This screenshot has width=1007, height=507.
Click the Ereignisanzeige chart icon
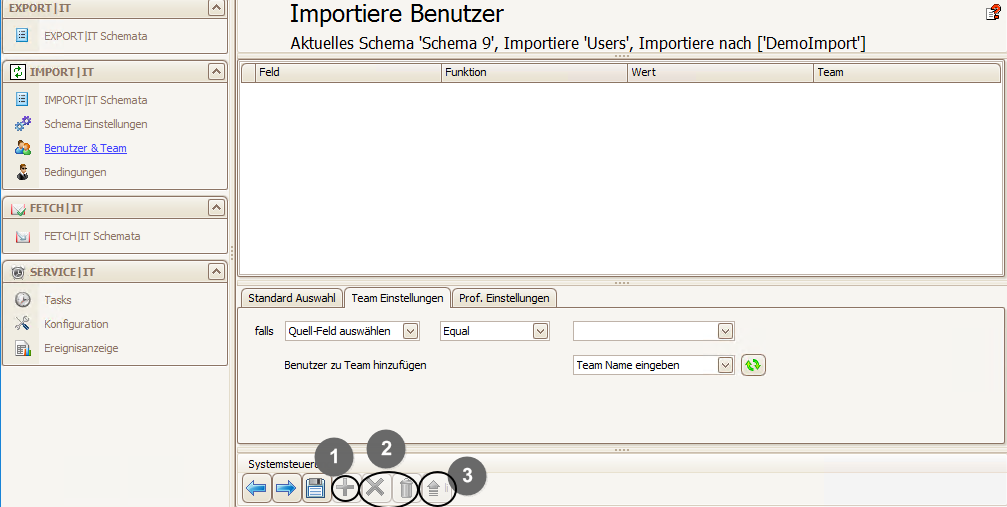coord(22,348)
